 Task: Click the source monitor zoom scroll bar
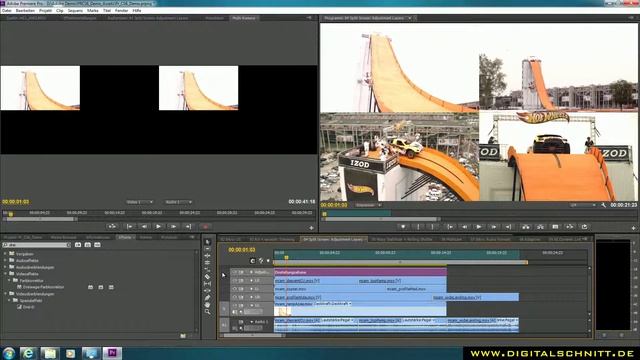click(41, 219)
